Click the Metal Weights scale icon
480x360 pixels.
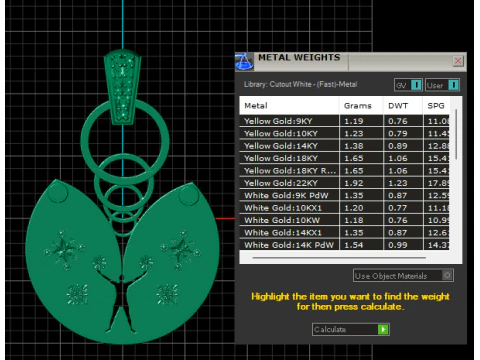(244, 62)
